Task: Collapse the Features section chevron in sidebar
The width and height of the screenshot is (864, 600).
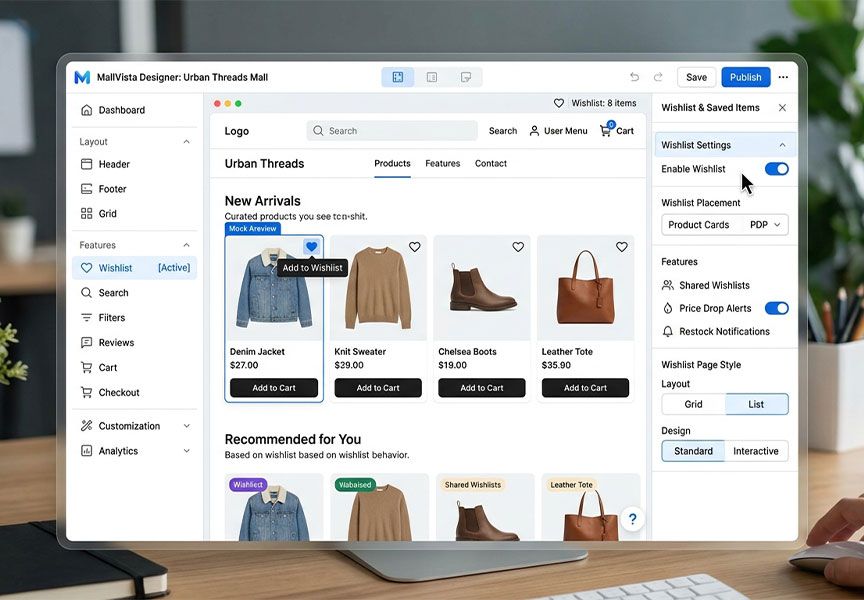Action: point(186,245)
